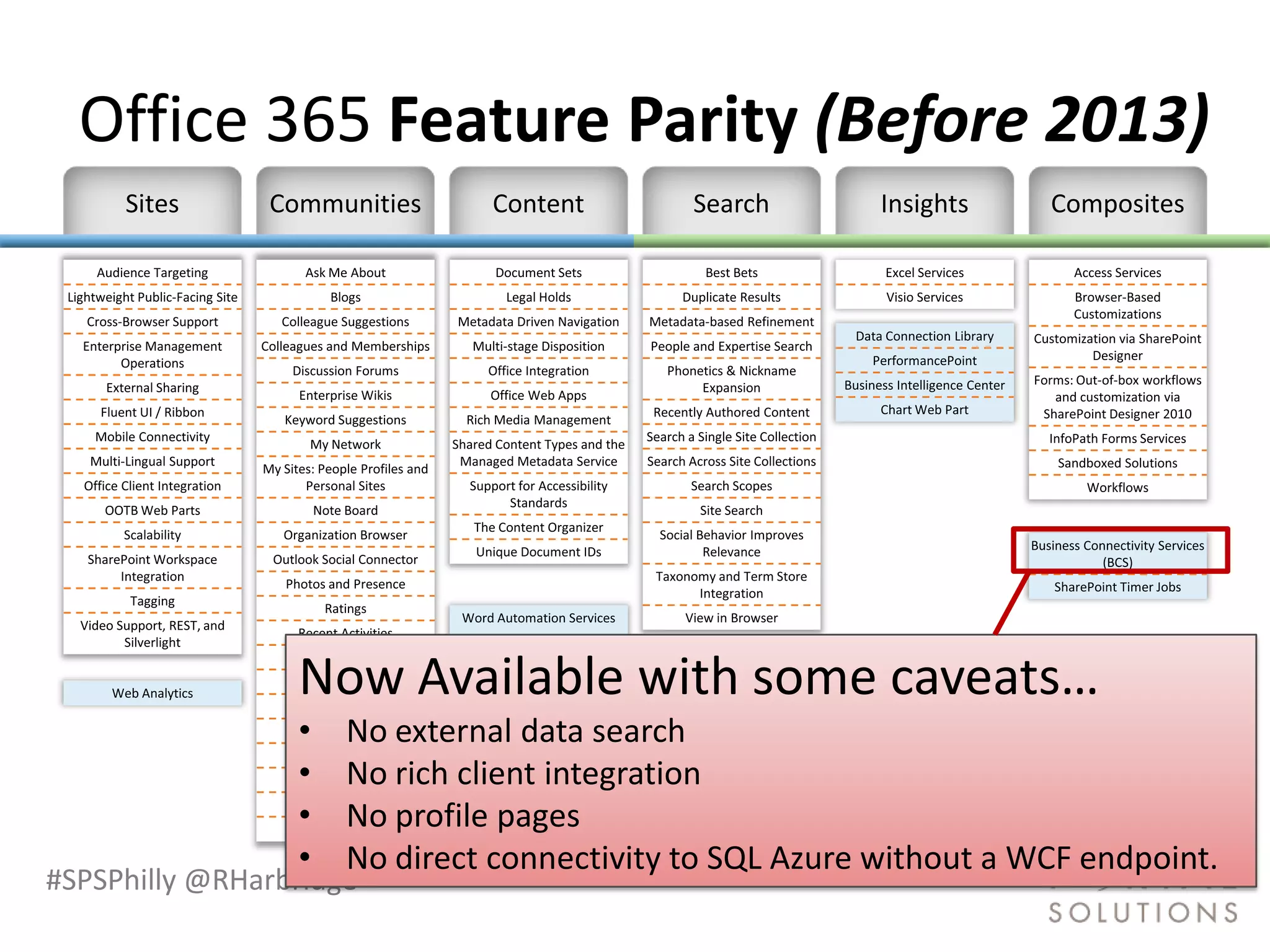Click Video Support, REST, and Silverlight
Screen dimensions: 1270x952
pyautogui.click(x=152, y=634)
